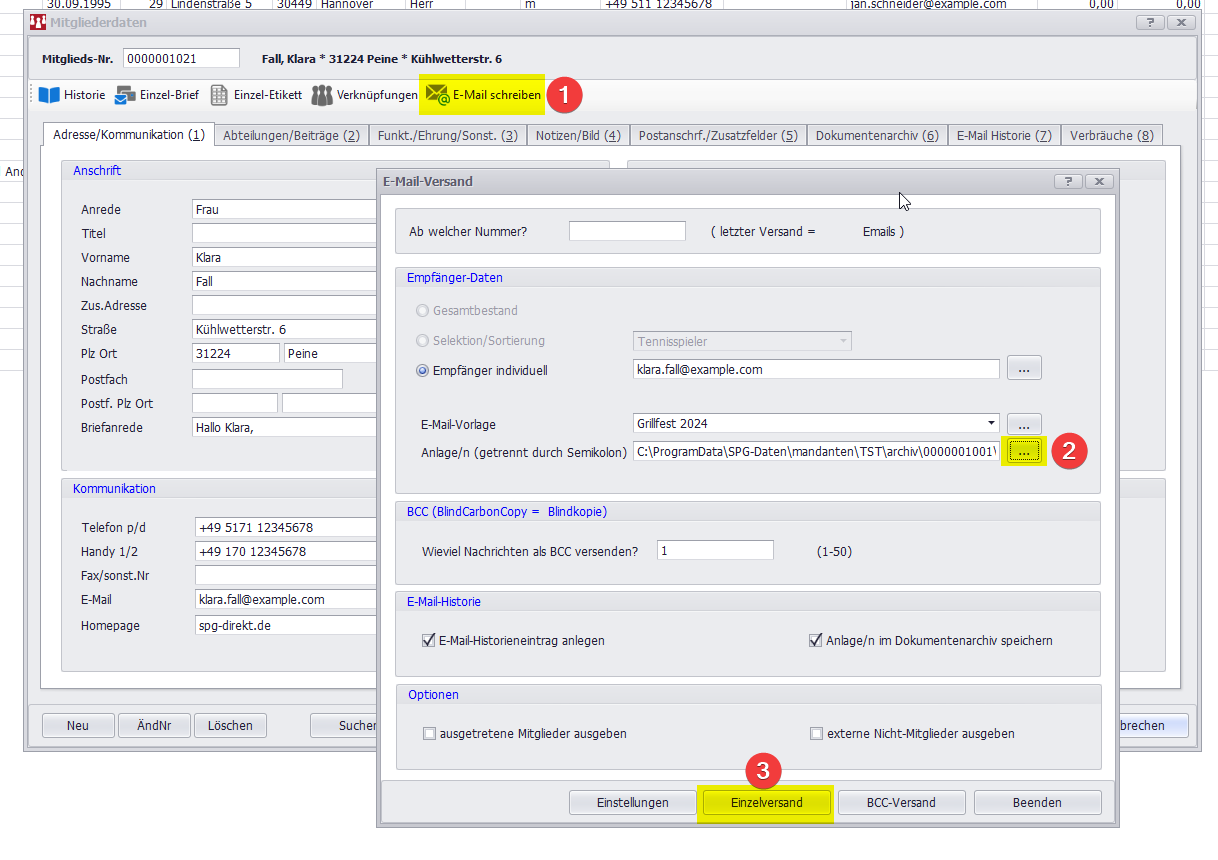The image size is (1218, 860).
Task: Click the Einzel-Brief toolbar icon
Action: pyautogui.click(x=157, y=95)
